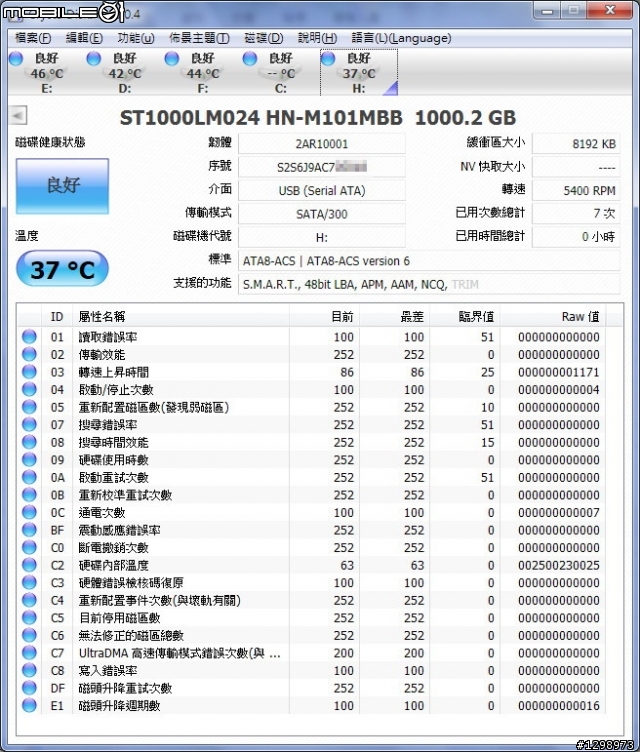Click status icon for C8 寫入錯誤率
The height and width of the screenshot is (753, 640).
coord(29,670)
